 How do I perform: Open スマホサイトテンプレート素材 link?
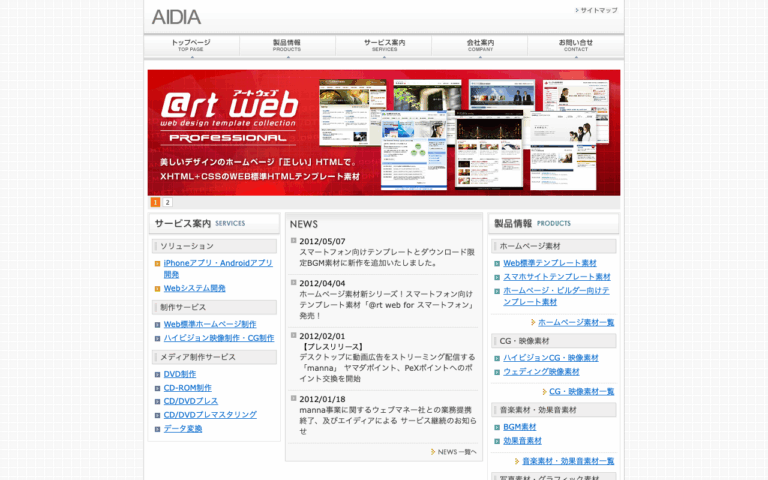557,277
